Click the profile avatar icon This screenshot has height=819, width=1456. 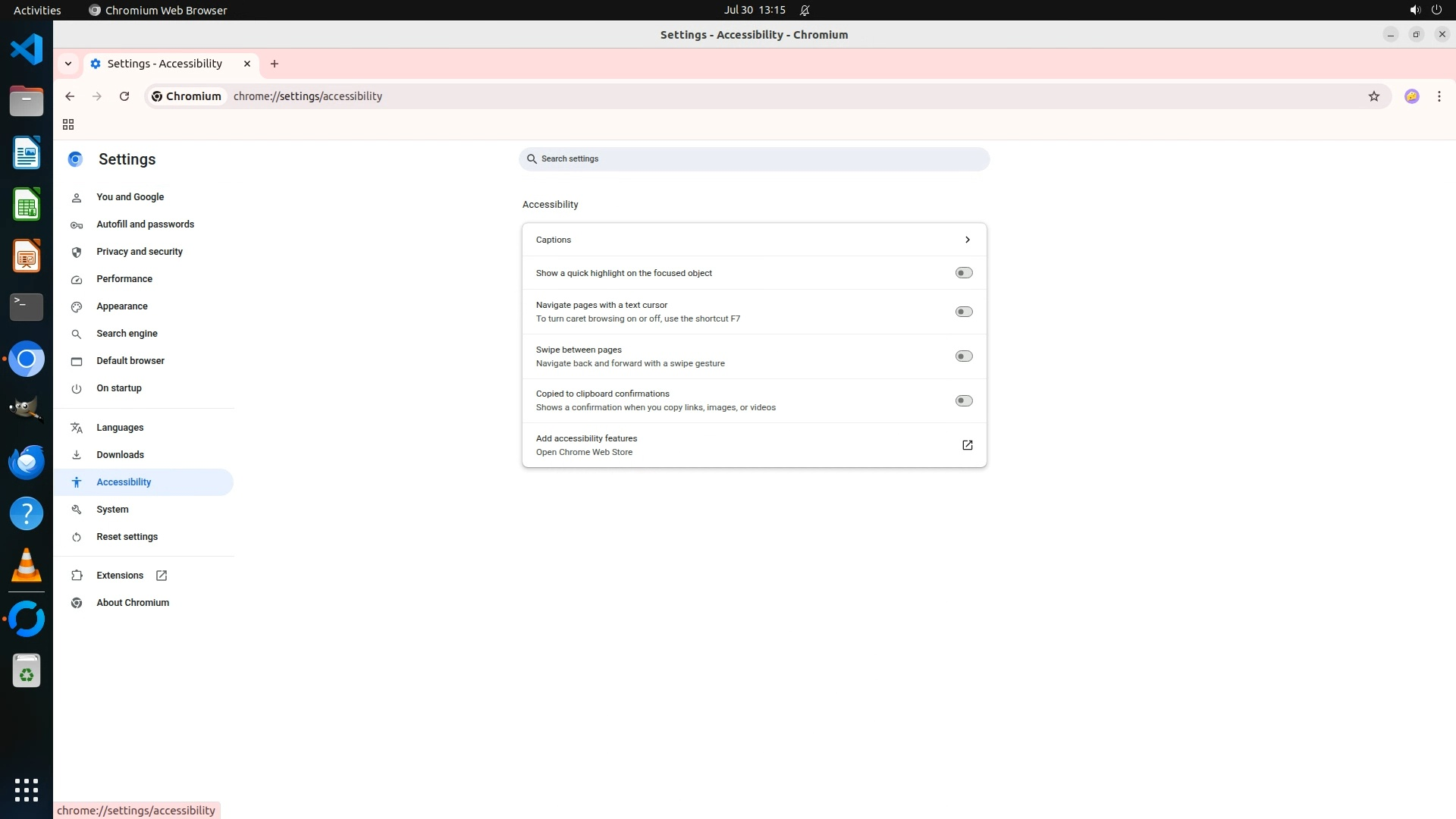(x=1411, y=96)
